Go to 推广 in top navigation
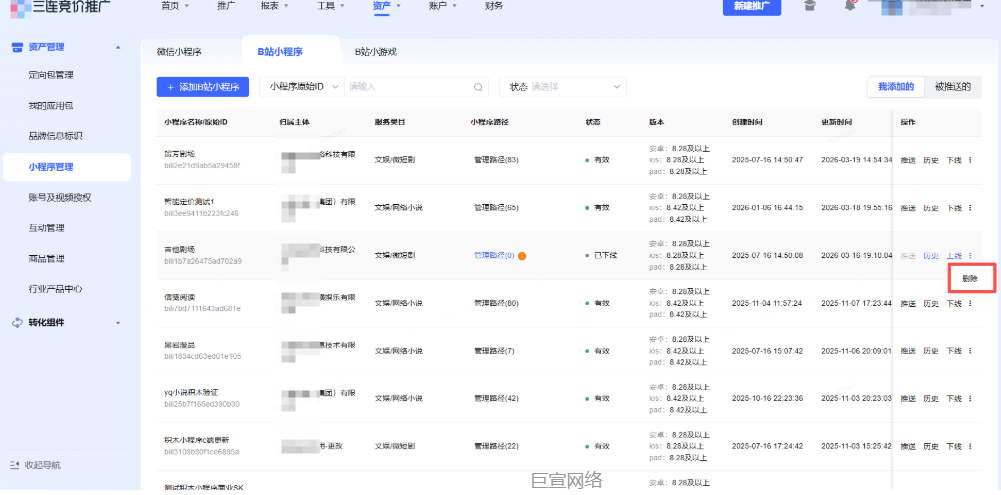The width and height of the screenshot is (1001, 495). pyautogui.click(x=226, y=6)
